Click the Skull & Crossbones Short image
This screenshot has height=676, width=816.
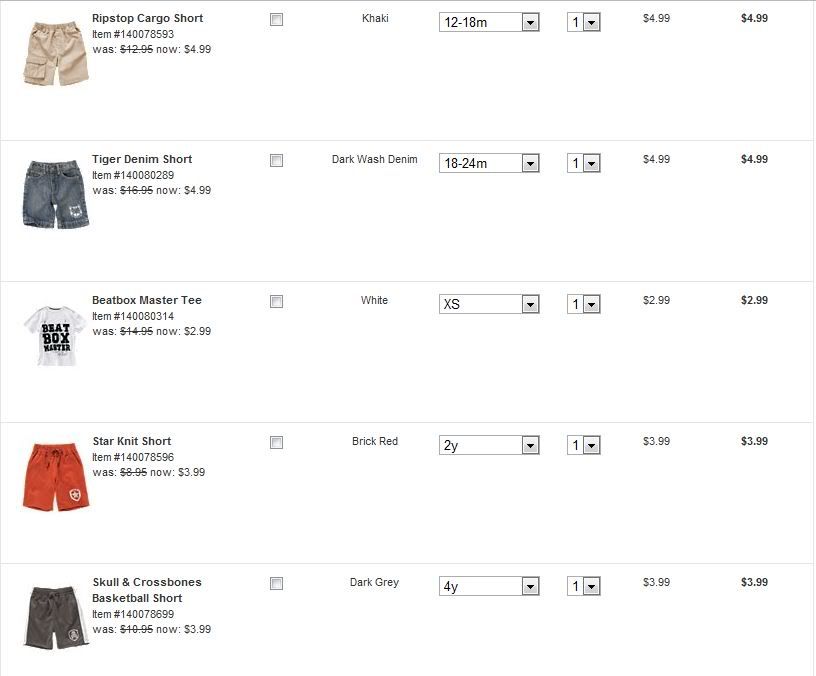(56, 617)
